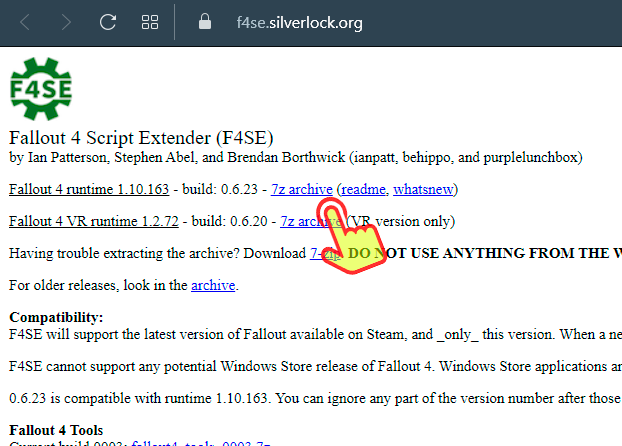Click the Fallout 4 Script Extender heading
This screenshot has width=622, height=446.
click(141, 138)
